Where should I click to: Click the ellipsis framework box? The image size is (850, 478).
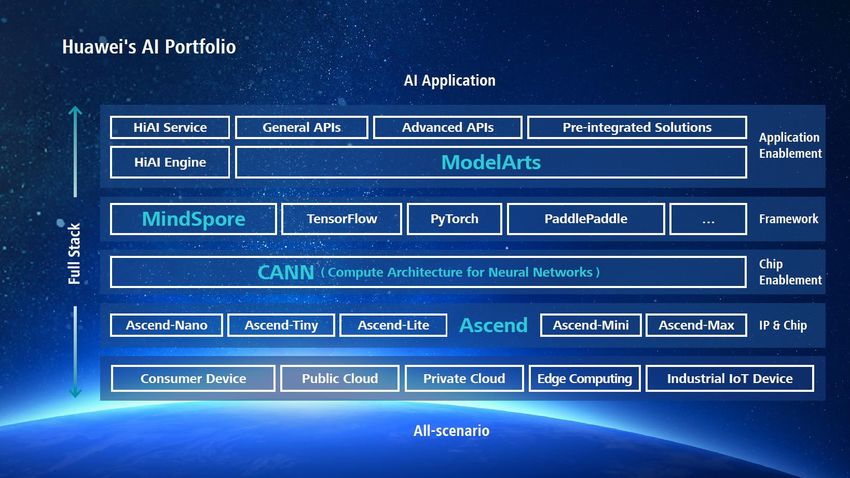pyautogui.click(x=708, y=219)
